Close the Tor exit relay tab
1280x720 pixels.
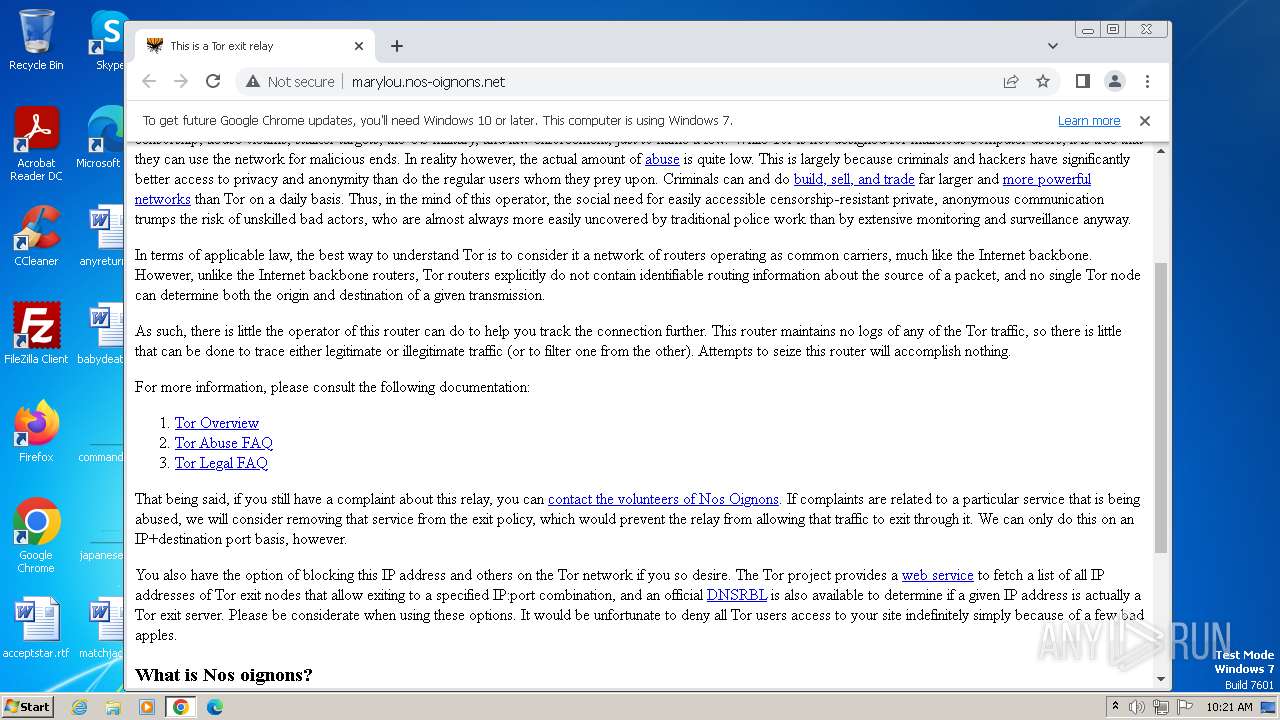[x=359, y=46]
